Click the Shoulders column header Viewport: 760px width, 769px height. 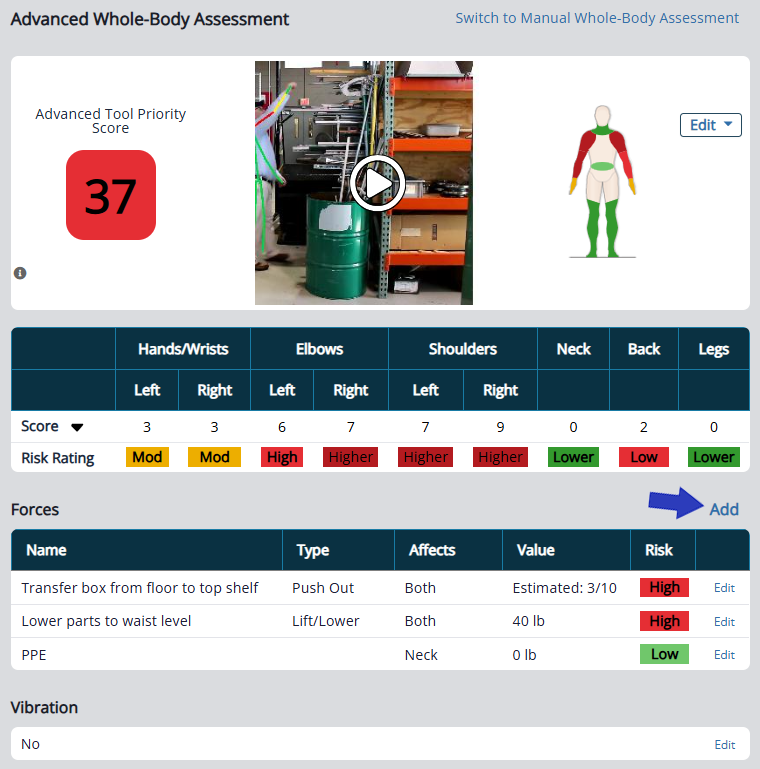click(462, 349)
